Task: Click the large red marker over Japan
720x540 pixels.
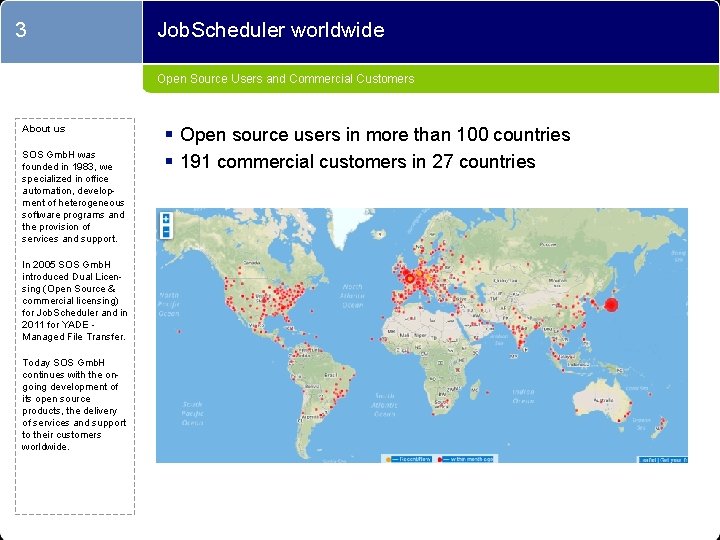Action: (x=611, y=304)
